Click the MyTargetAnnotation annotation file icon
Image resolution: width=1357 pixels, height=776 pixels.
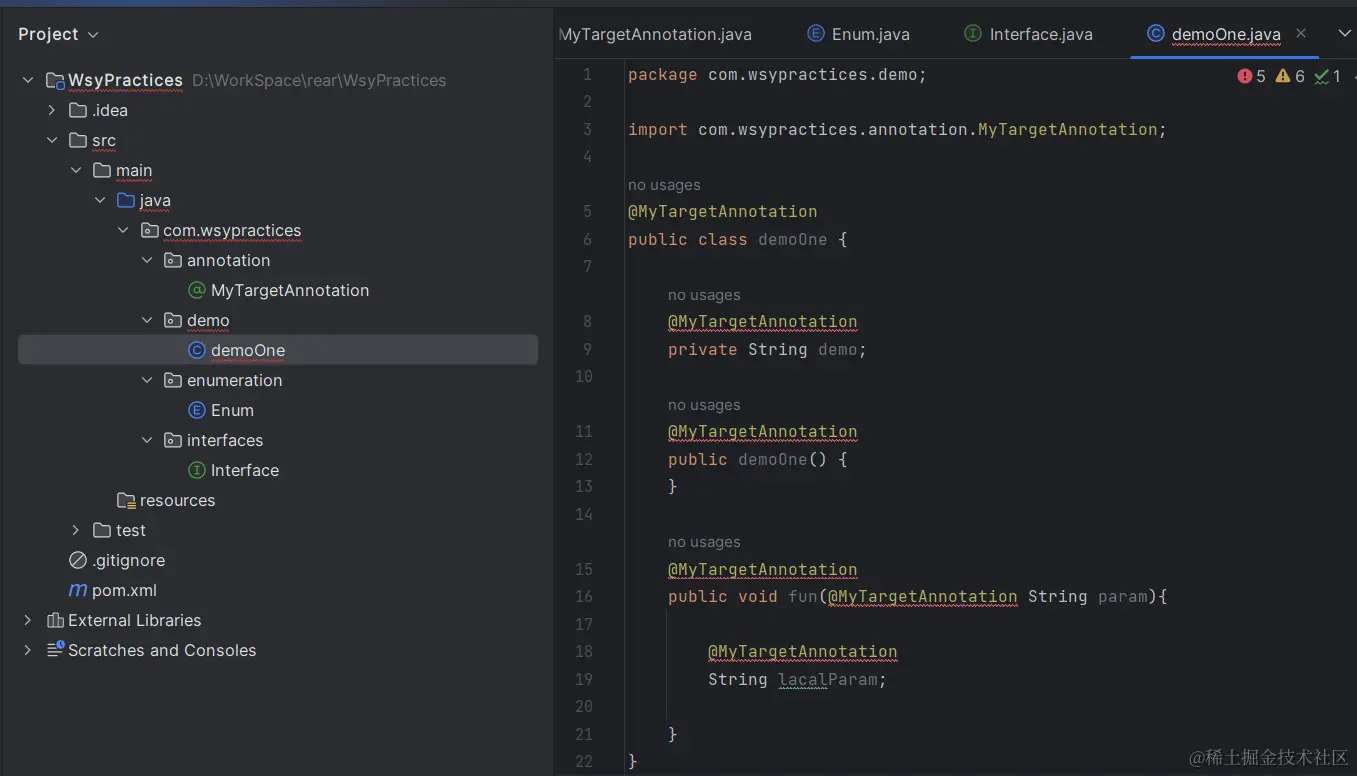coord(197,290)
